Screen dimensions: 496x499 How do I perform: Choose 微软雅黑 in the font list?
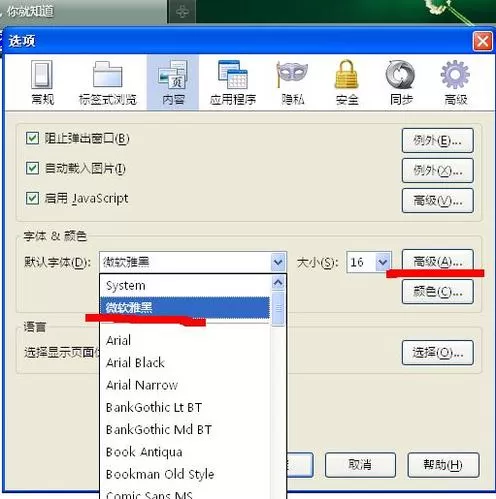tap(185, 307)
